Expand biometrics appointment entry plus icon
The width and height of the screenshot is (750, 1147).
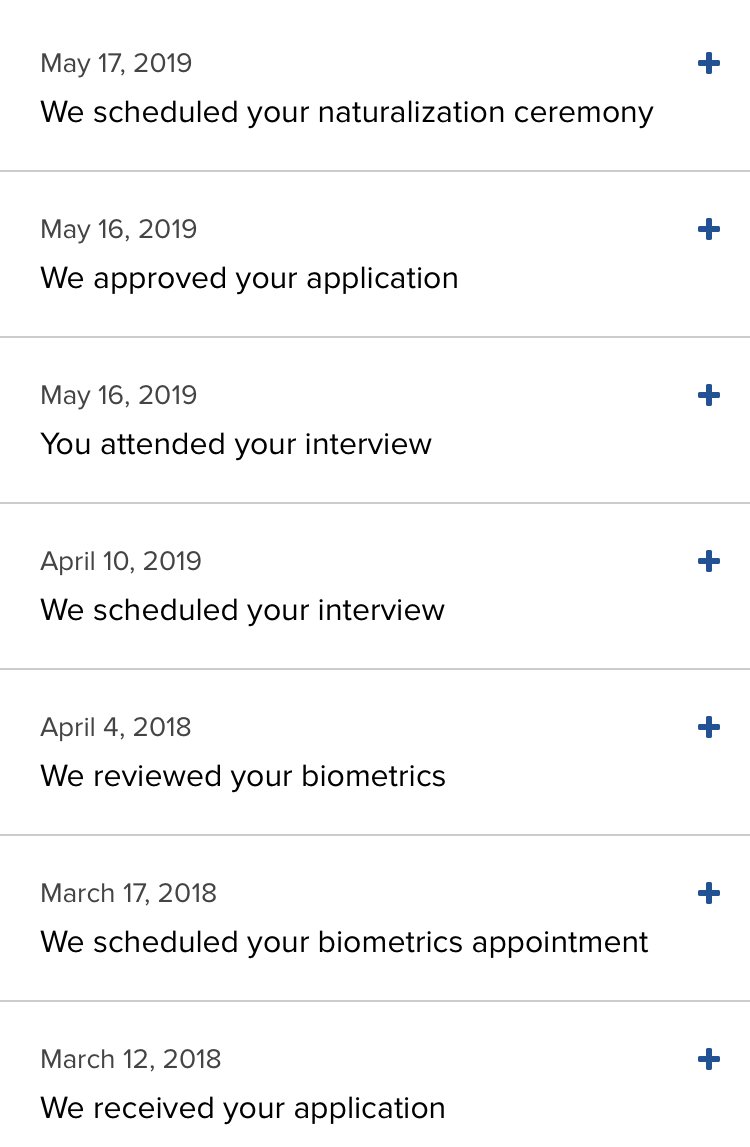pyautogui.click(x=708, y=893)
